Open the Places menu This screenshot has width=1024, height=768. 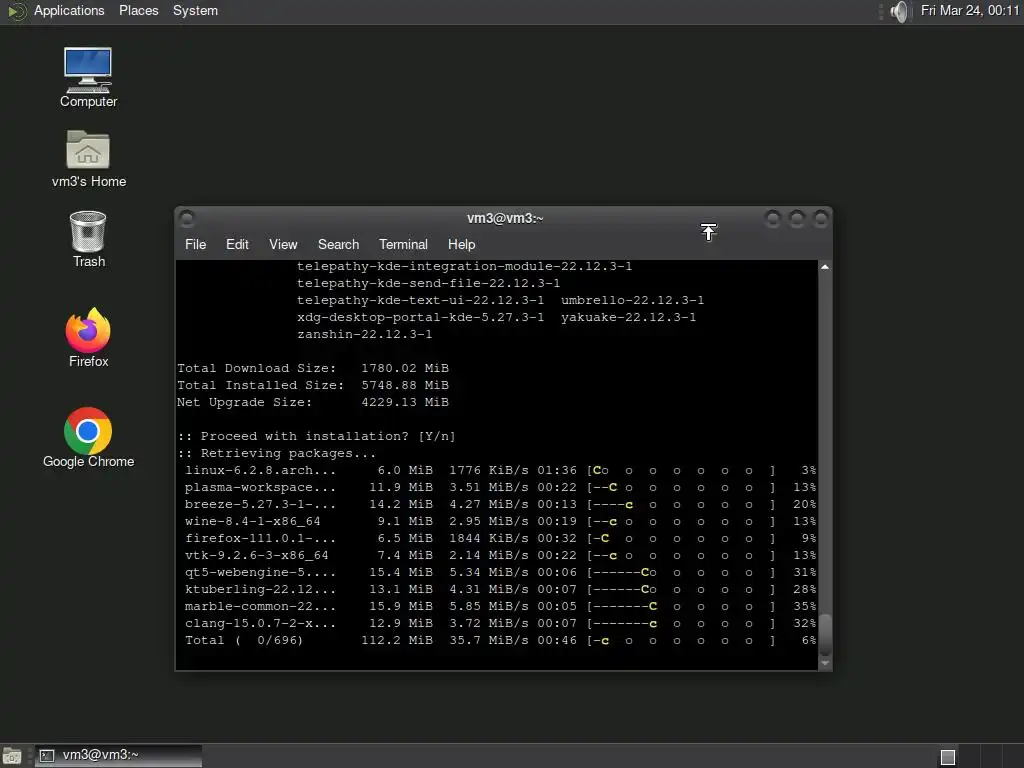[138, 10]
